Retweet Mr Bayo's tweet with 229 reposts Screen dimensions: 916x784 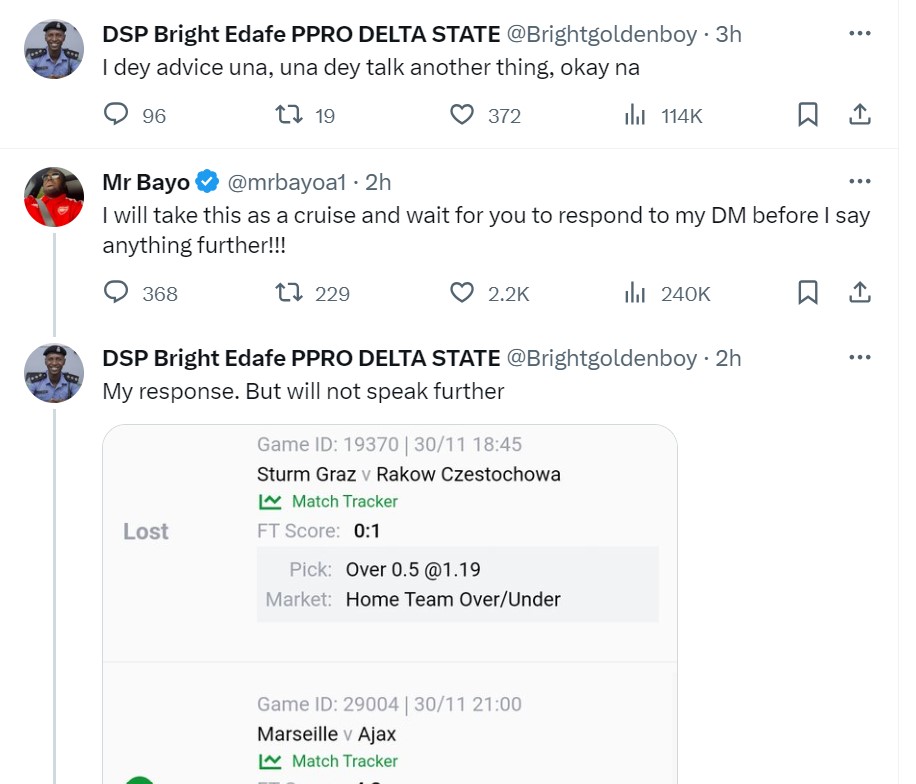pos(290,292)
